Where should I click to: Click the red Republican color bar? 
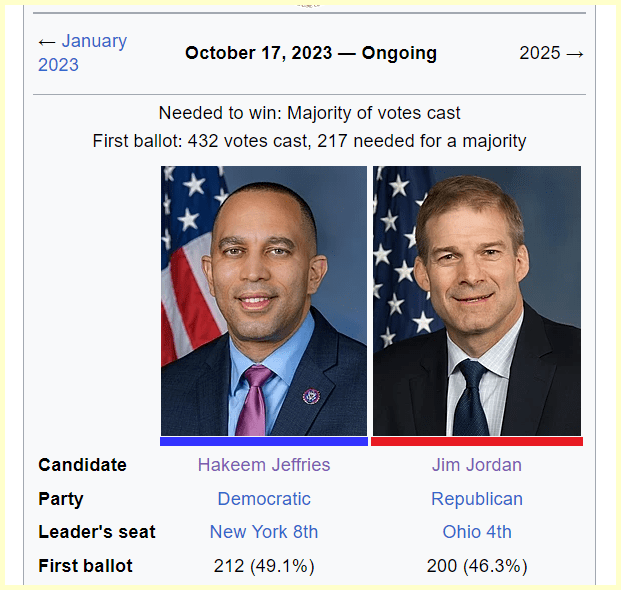pyautogui.click(x=477, y=441)
